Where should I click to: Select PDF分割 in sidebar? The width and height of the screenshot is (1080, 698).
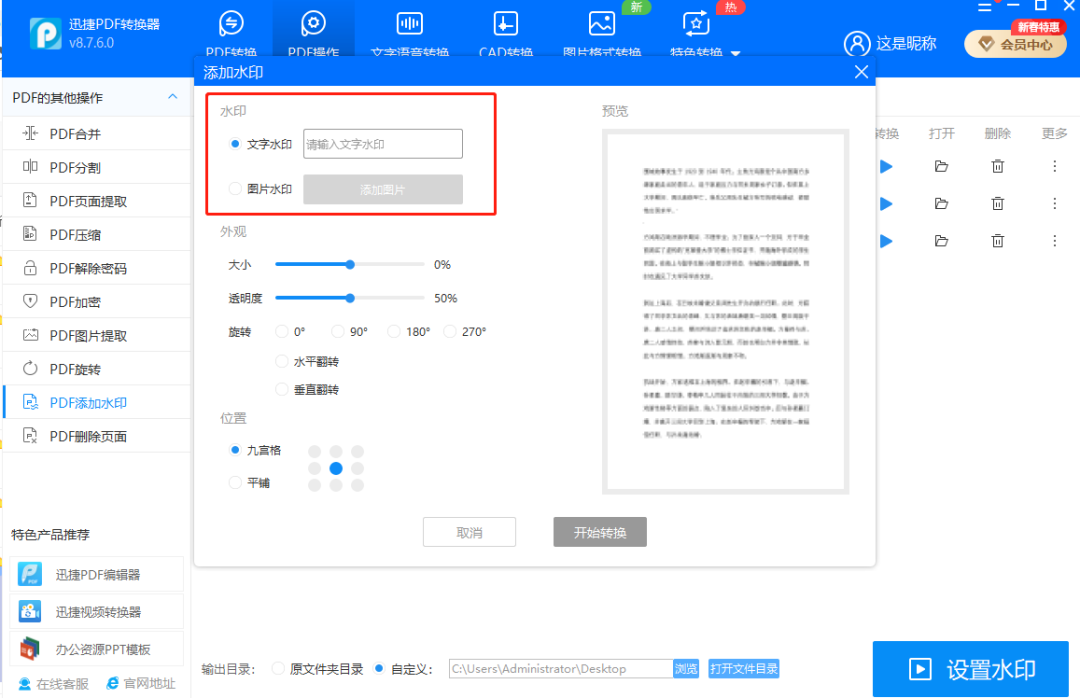pyautogui.click(x=96, y=167)
